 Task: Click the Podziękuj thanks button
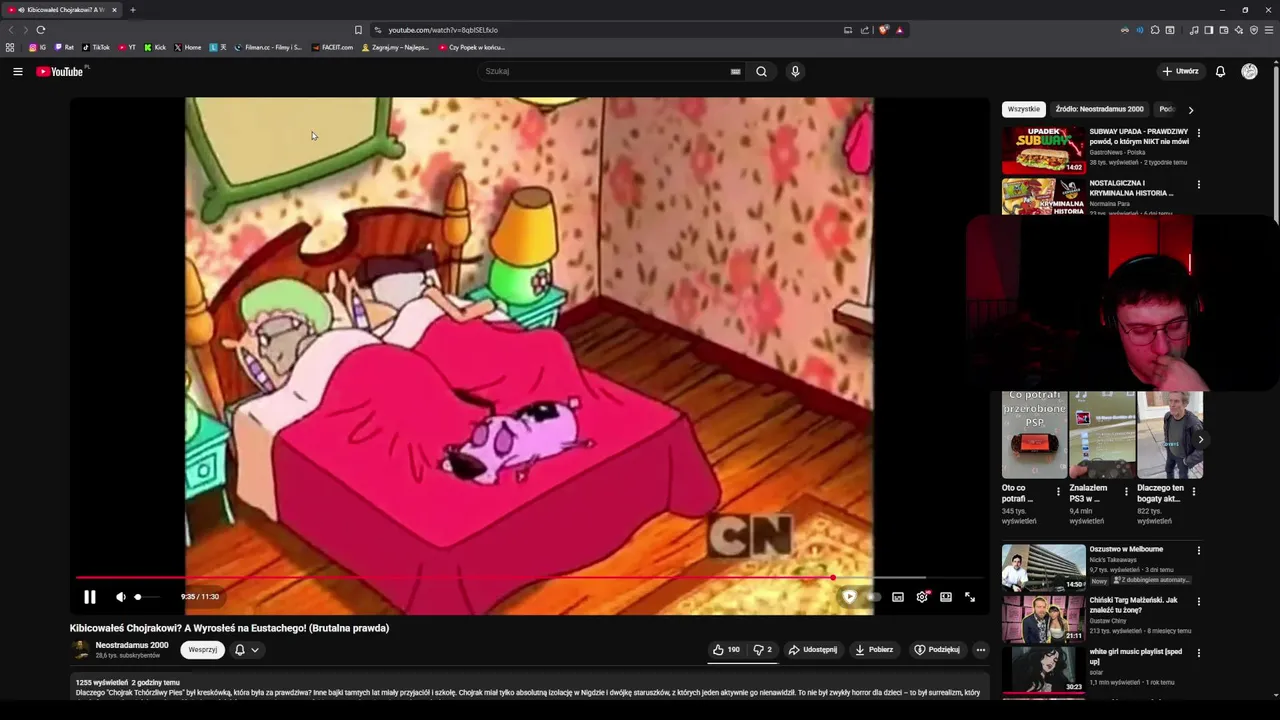click(x=937, y=649)
